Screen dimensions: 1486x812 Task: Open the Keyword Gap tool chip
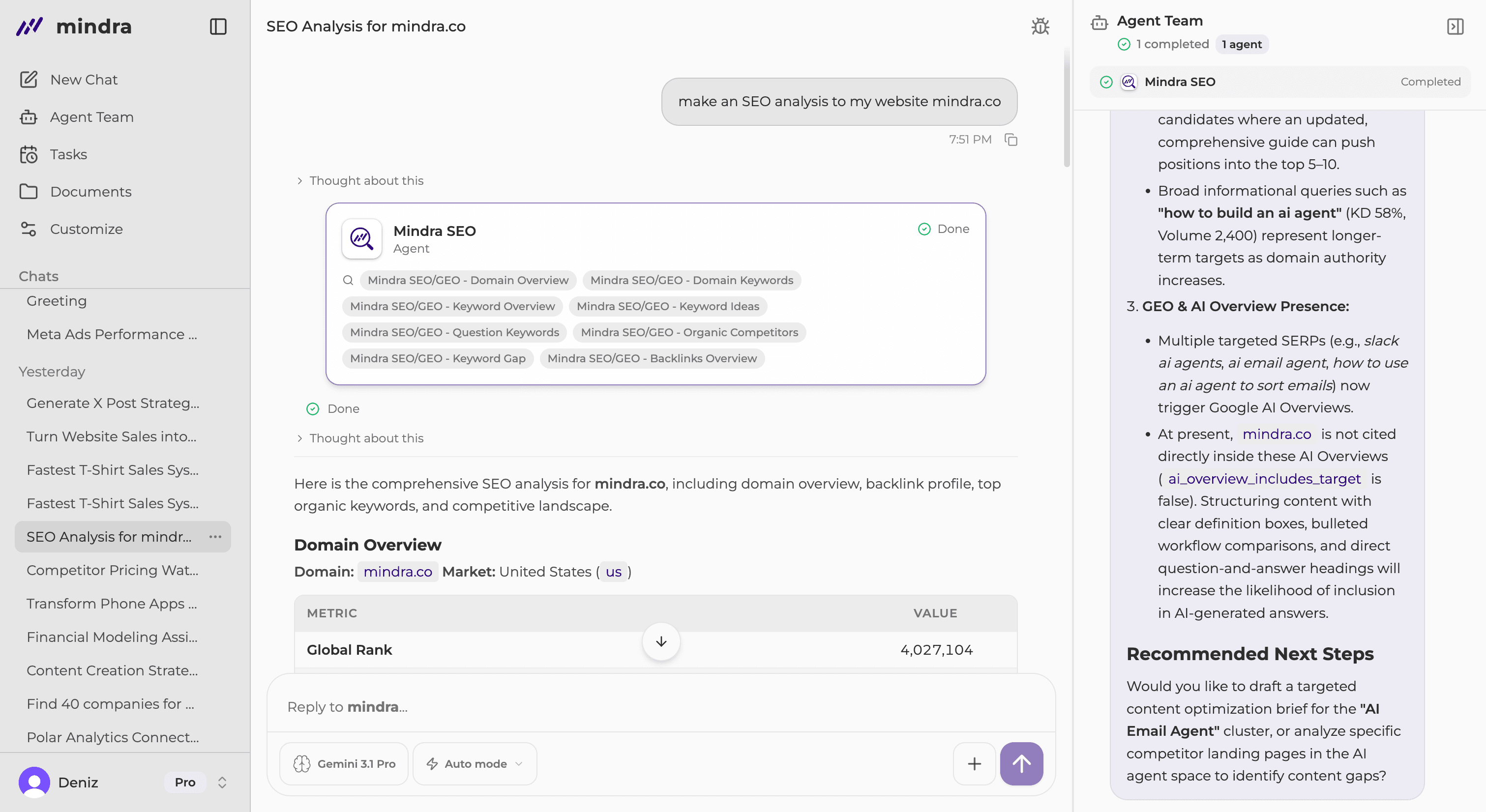click(438, 358)
